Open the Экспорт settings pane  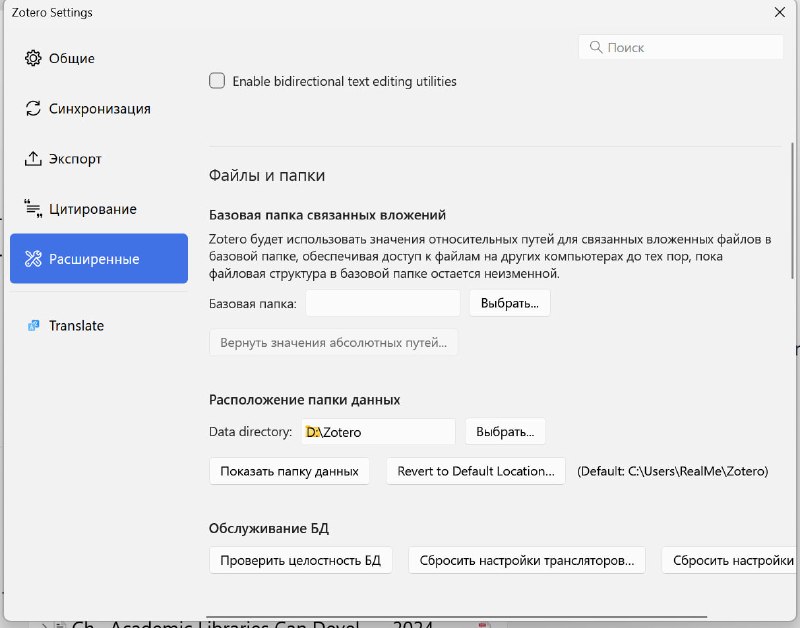click(98, 159)
